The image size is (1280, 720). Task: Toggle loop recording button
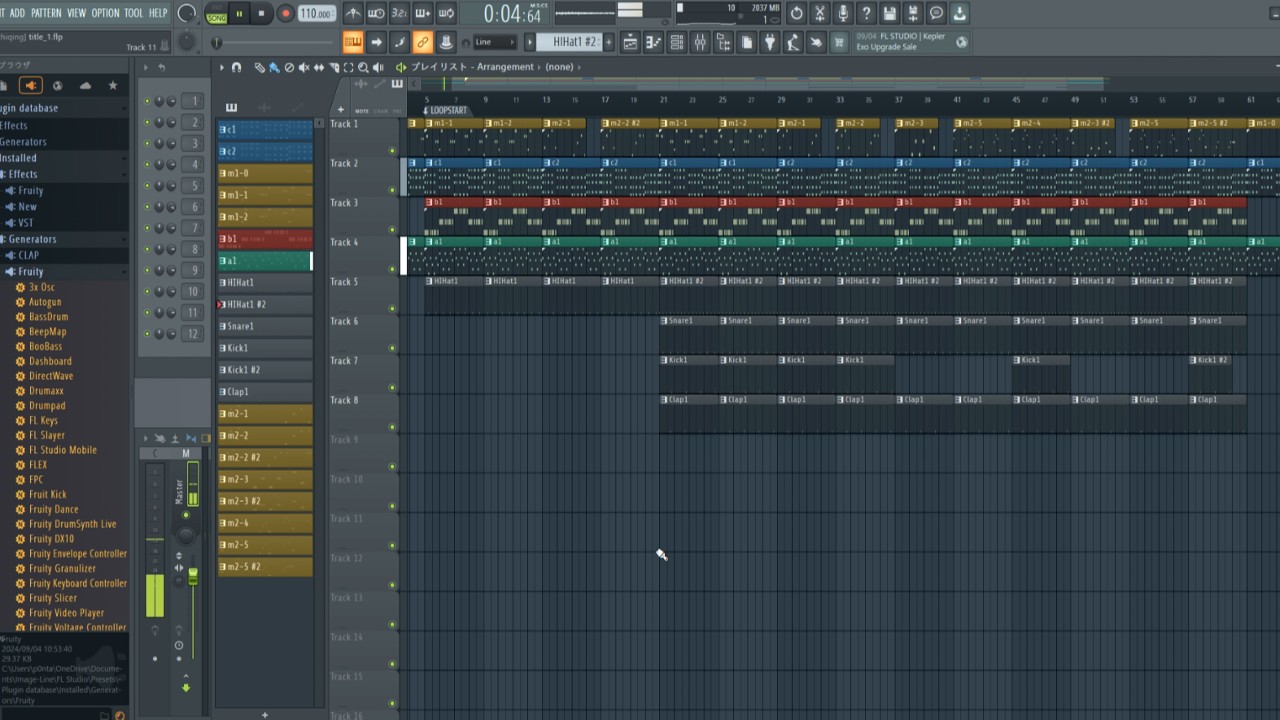446,13
